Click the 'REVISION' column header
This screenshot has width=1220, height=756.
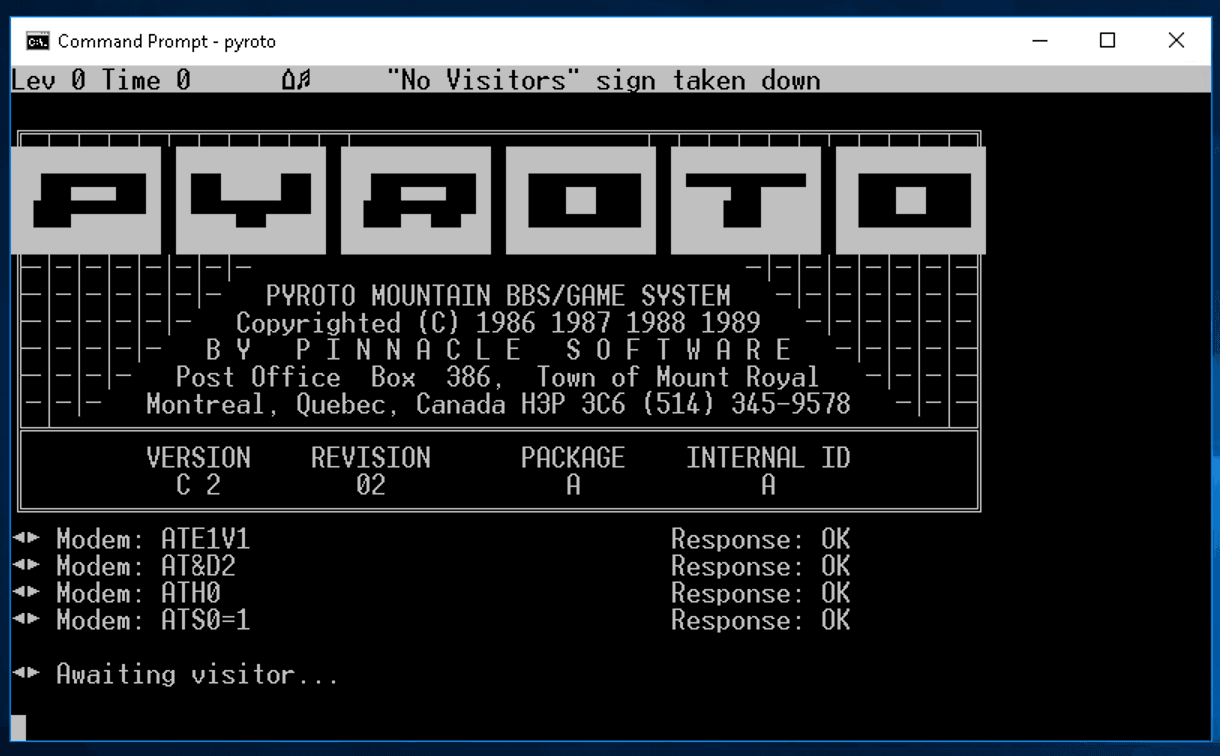click(370, 458)
